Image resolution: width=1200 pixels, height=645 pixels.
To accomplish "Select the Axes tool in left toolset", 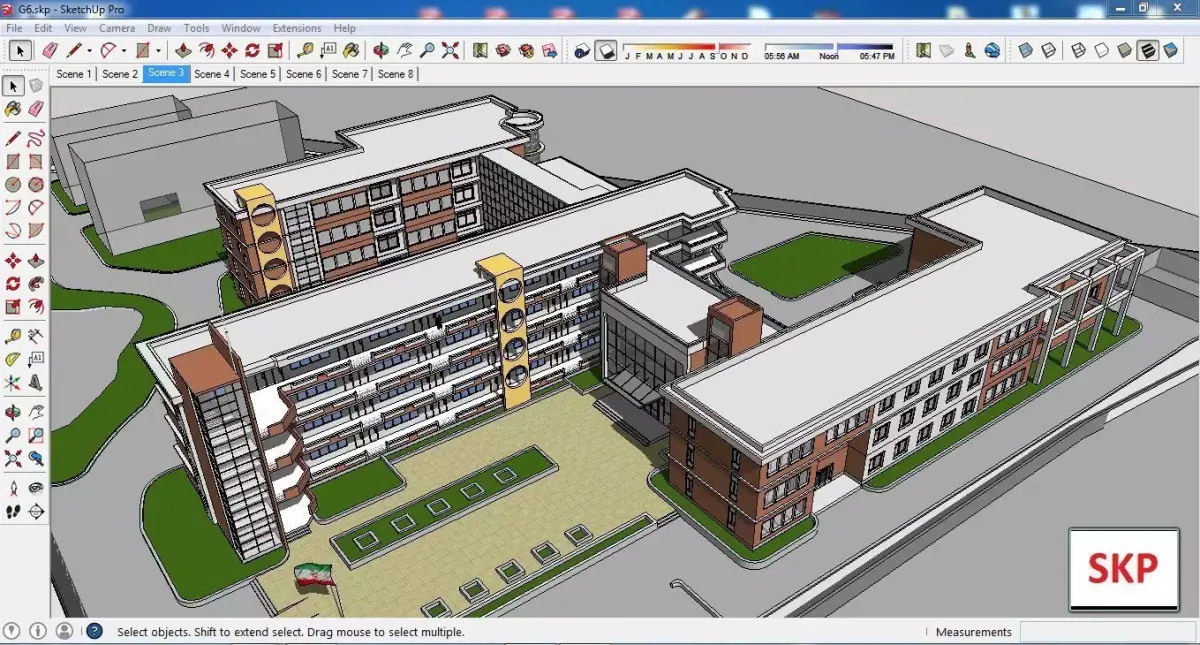I will click(13, 383).
